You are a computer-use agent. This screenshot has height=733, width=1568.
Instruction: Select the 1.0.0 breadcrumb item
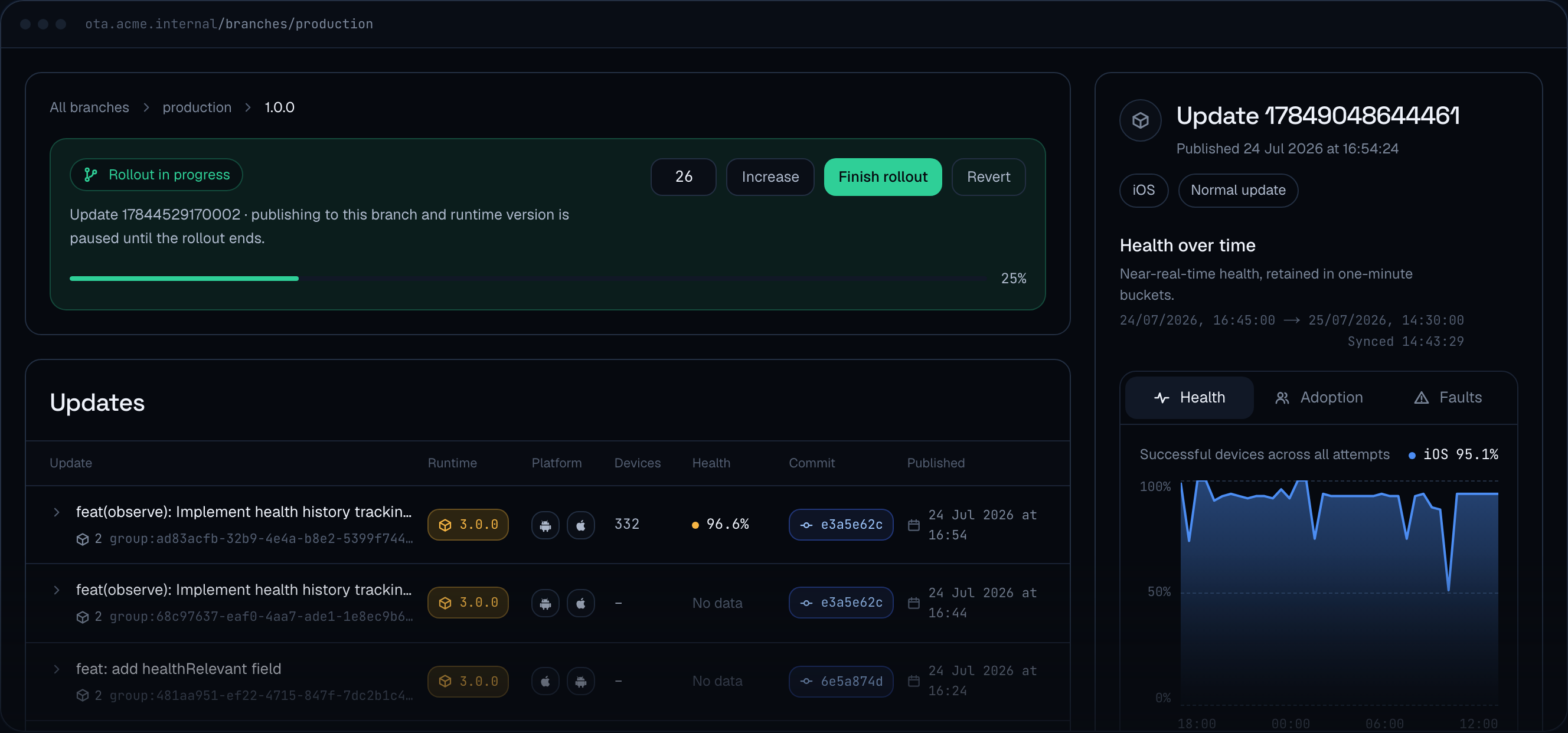[279, 107]
